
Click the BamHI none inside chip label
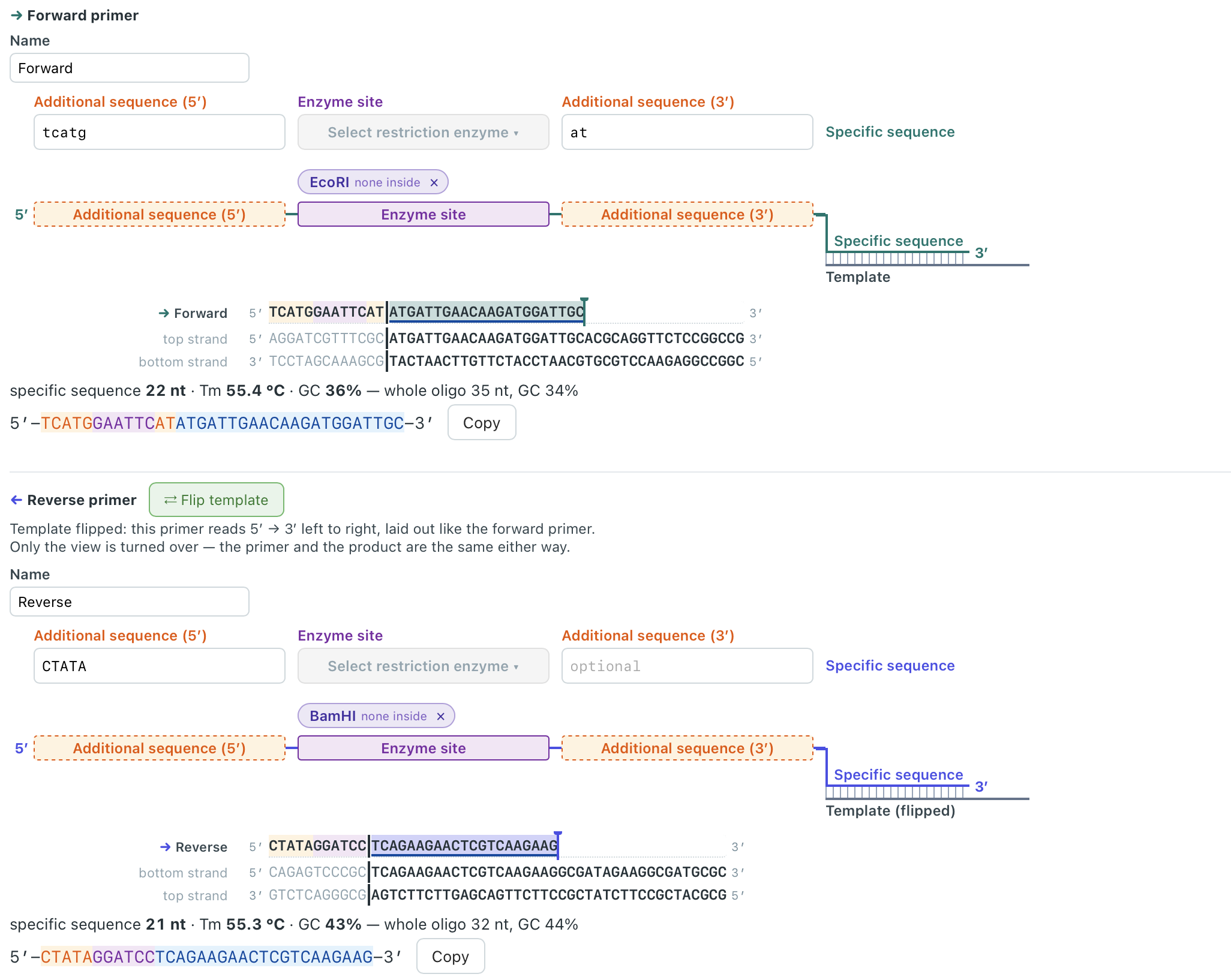tap(368, 716)
